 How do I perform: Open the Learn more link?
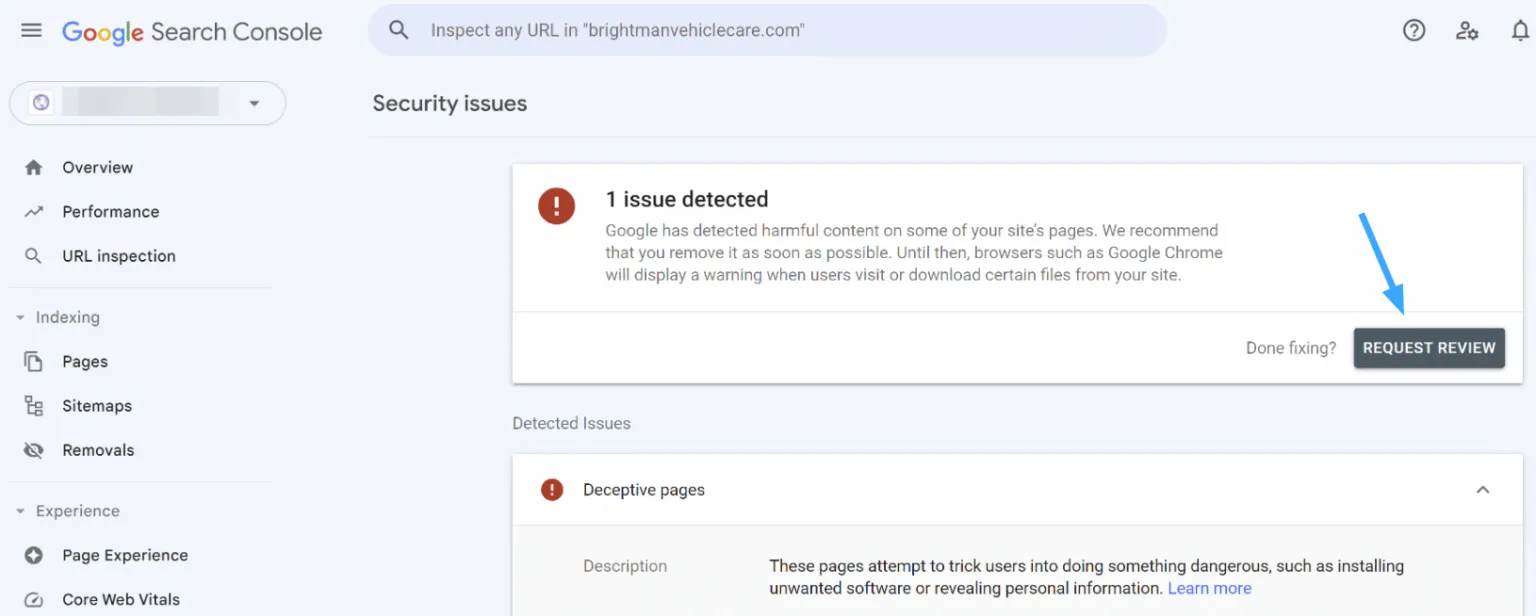click(x=1209, y=588)
